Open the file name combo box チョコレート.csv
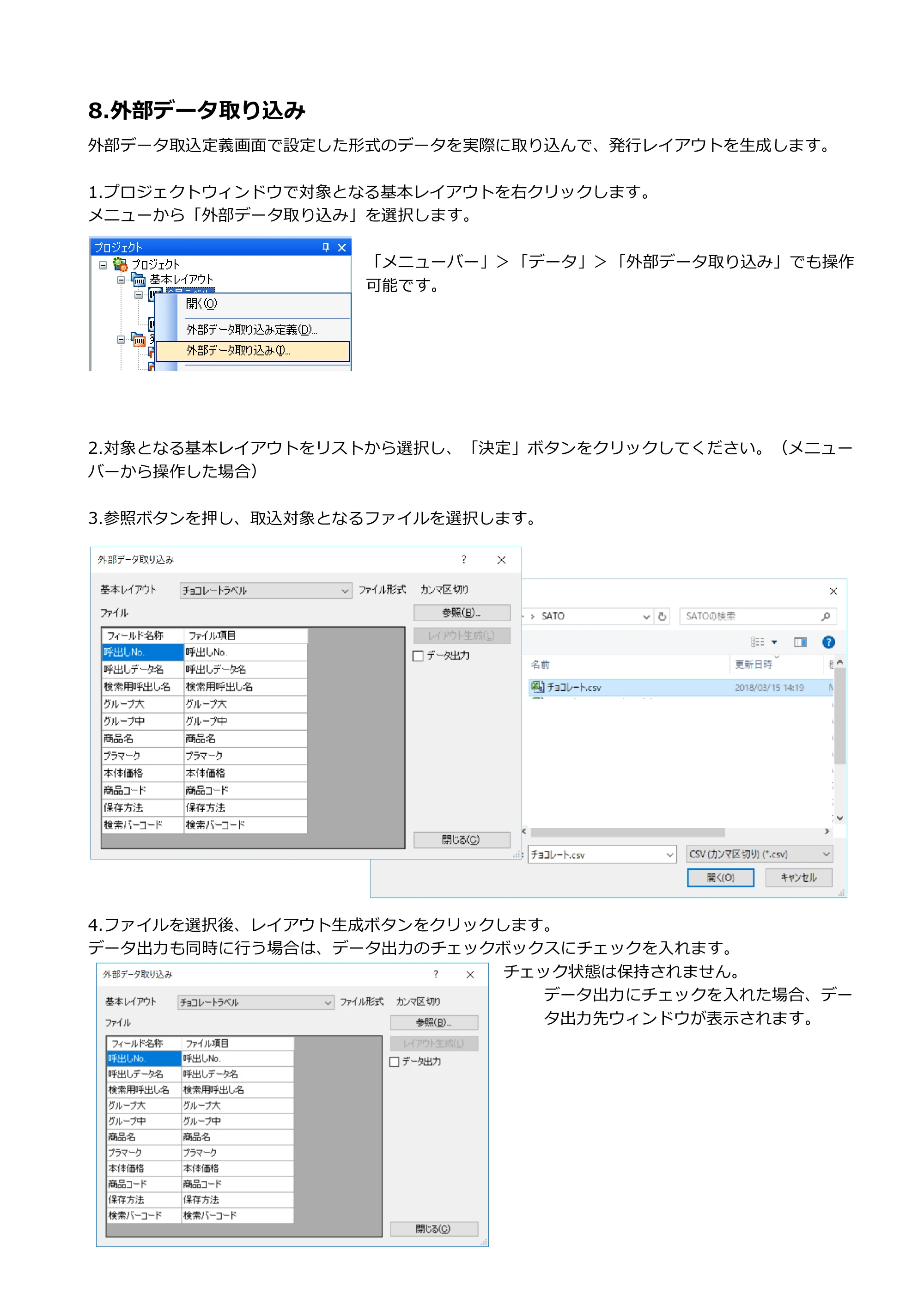Viewport: 924px width, 1307px height. tap(602, 855)
